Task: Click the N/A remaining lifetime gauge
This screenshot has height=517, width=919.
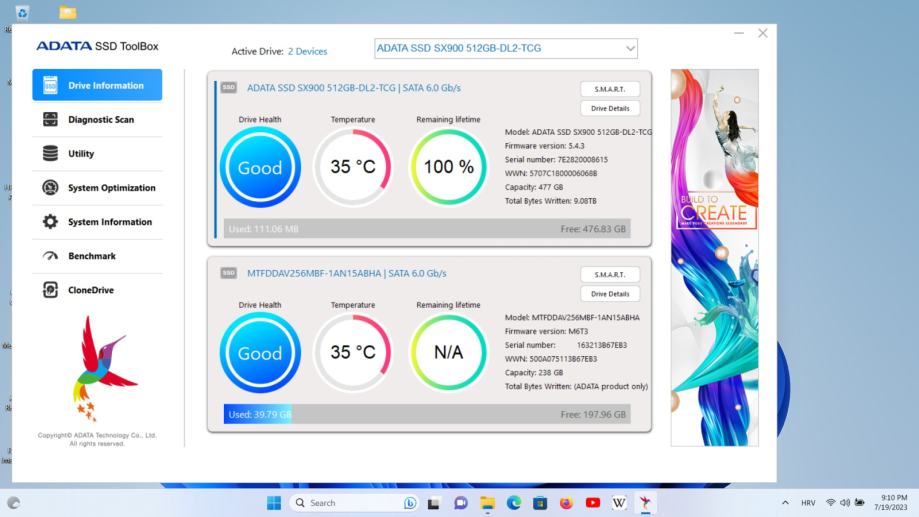Action: click(x=448, y=352)
